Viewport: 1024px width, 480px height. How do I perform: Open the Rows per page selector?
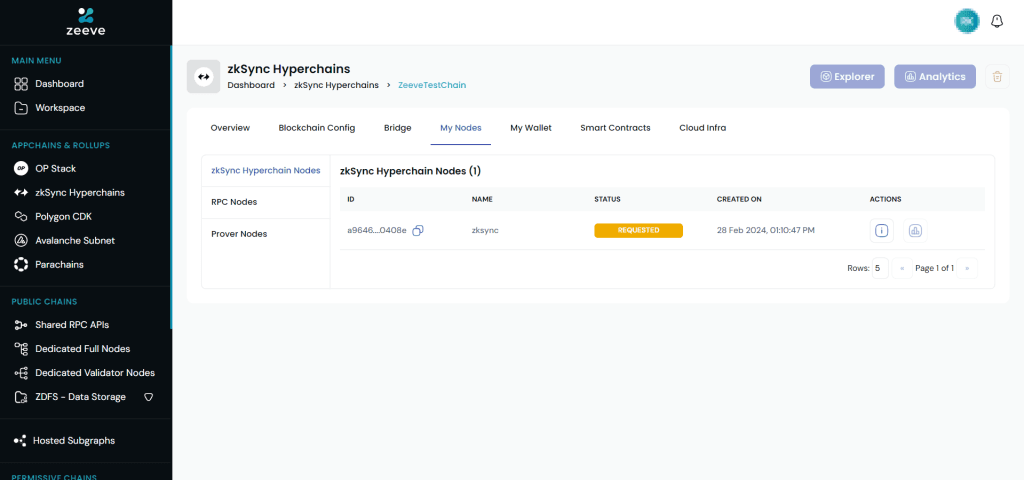click(880, 268)
